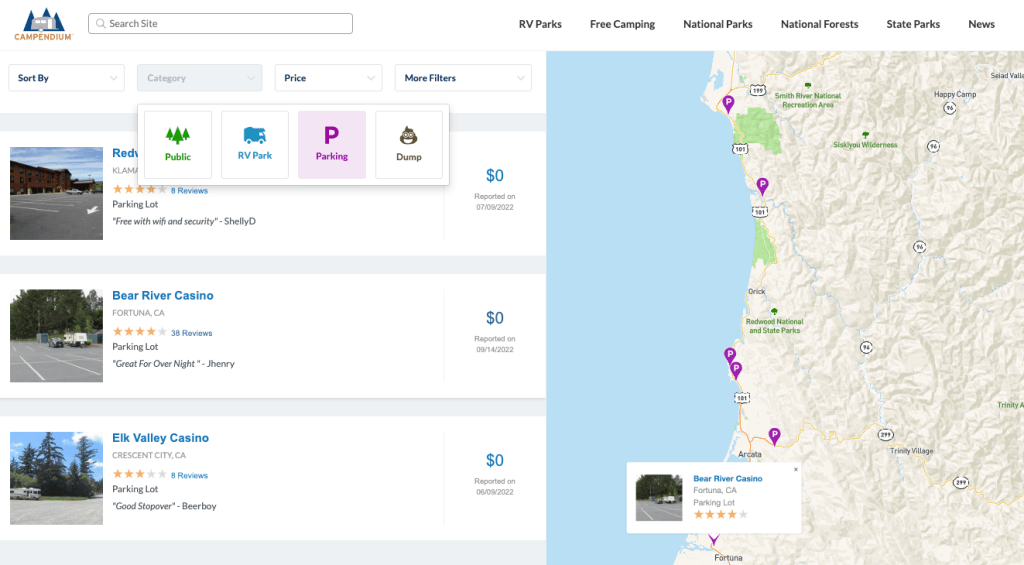Collapse the Category dropdown
1024x565 pixels.
click(199, 78)
